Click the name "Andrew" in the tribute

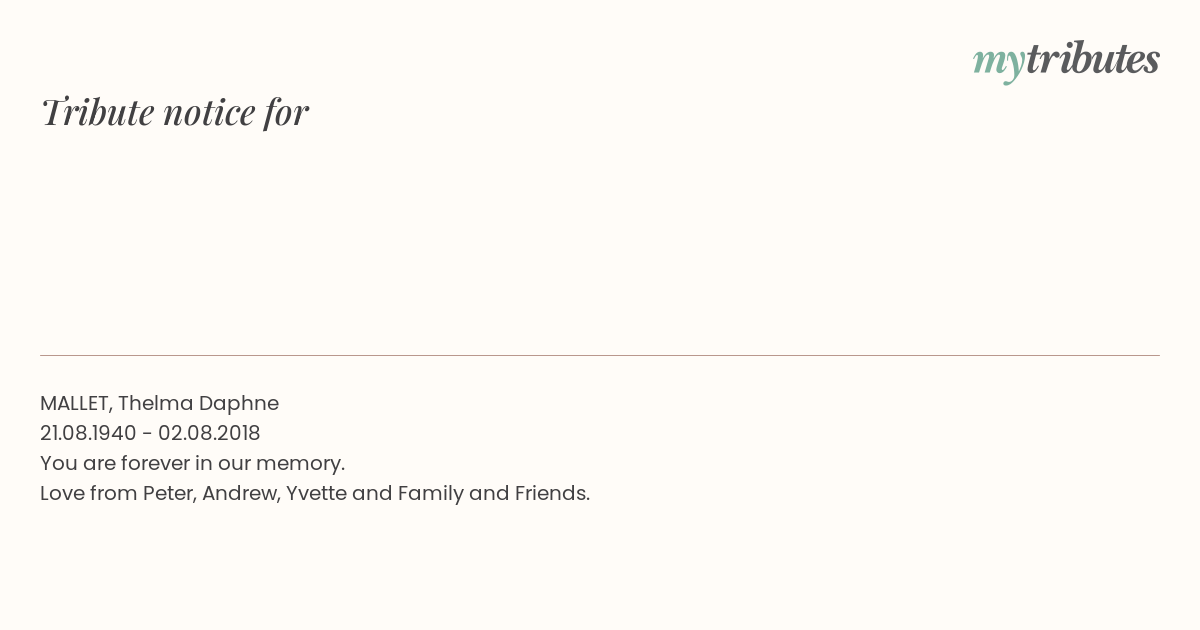(239, 494)
